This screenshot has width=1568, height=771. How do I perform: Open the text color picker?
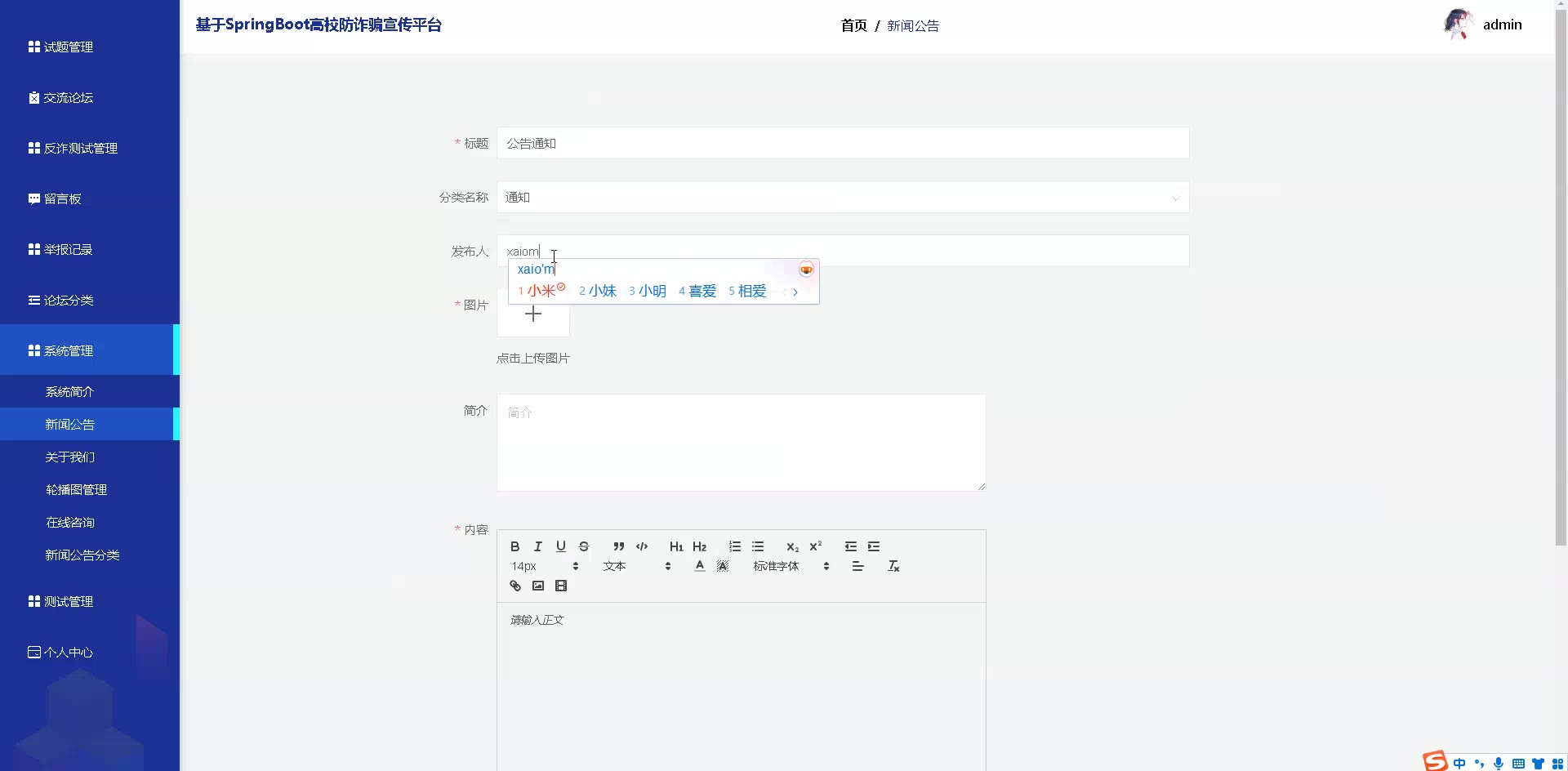[x=700, y=566]
